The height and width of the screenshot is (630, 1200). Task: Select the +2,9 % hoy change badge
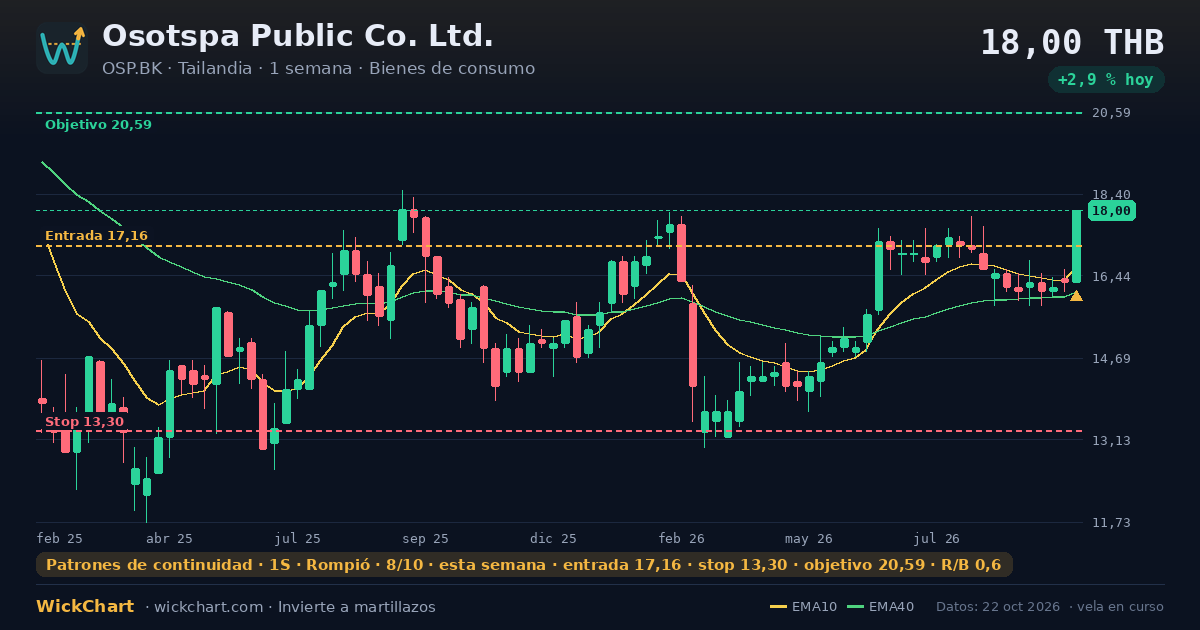[x=1107, y=79]
